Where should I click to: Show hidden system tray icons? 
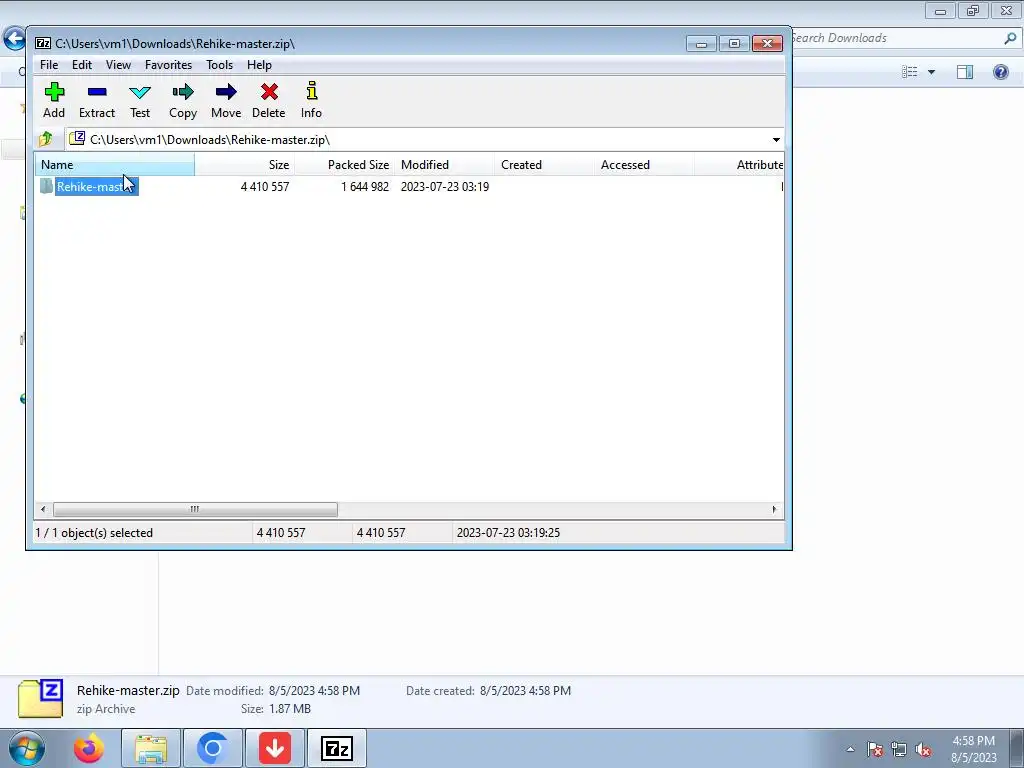850,749
